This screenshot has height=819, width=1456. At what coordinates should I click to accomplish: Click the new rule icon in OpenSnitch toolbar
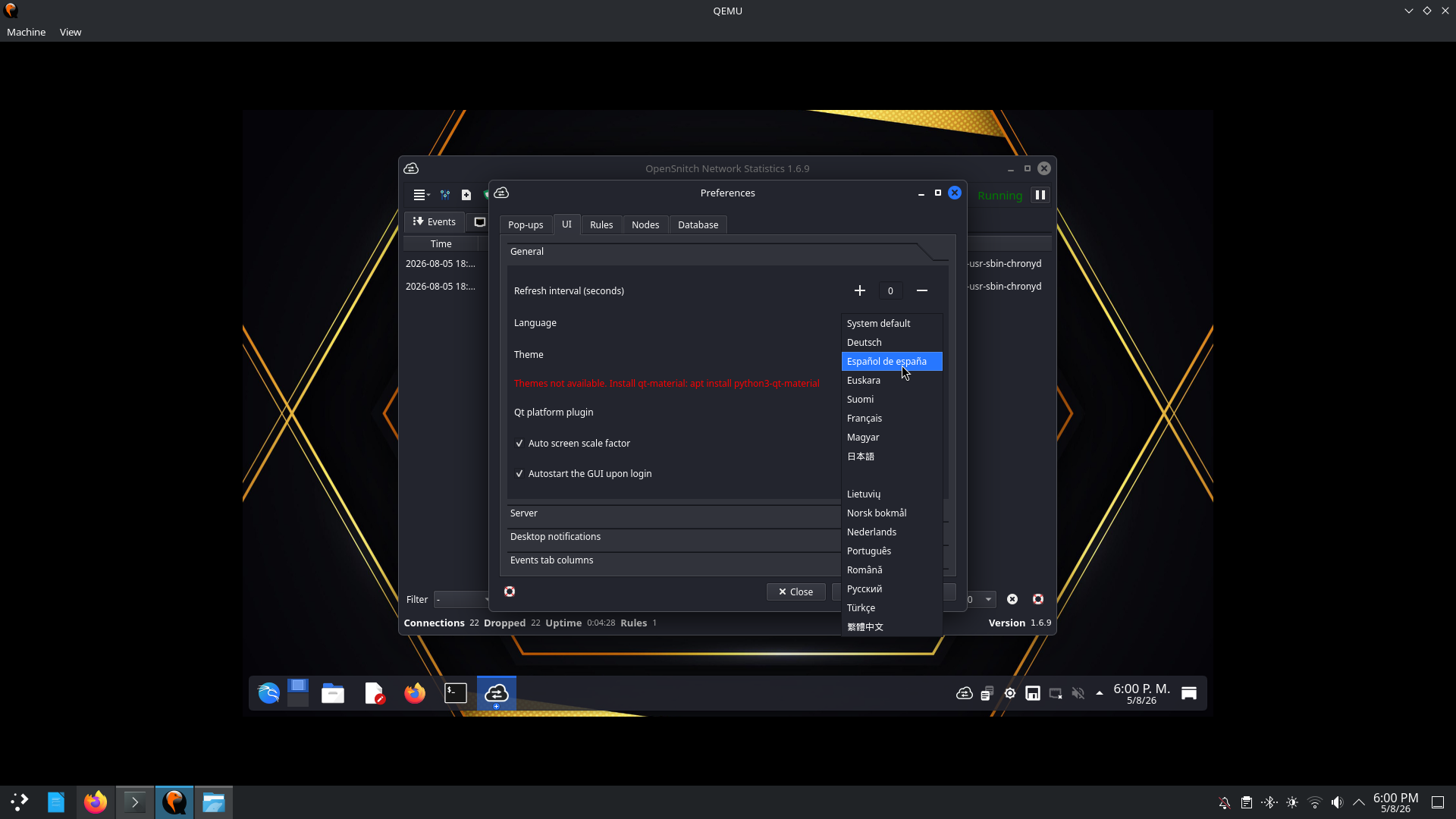(x=466, y=195)
